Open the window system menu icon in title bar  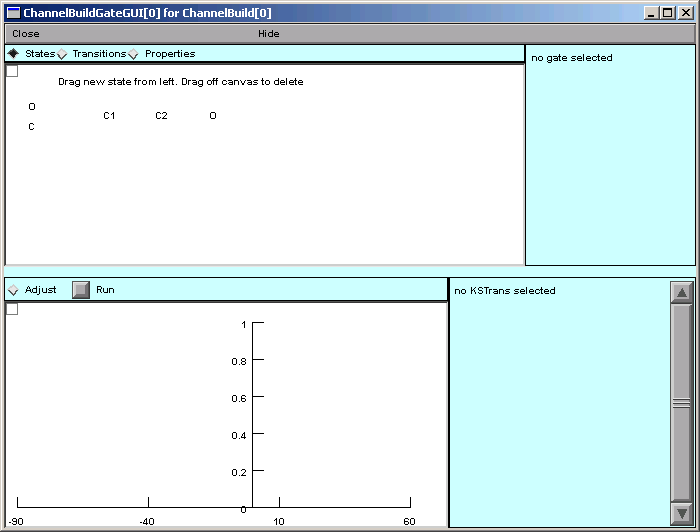click(13, 13)
